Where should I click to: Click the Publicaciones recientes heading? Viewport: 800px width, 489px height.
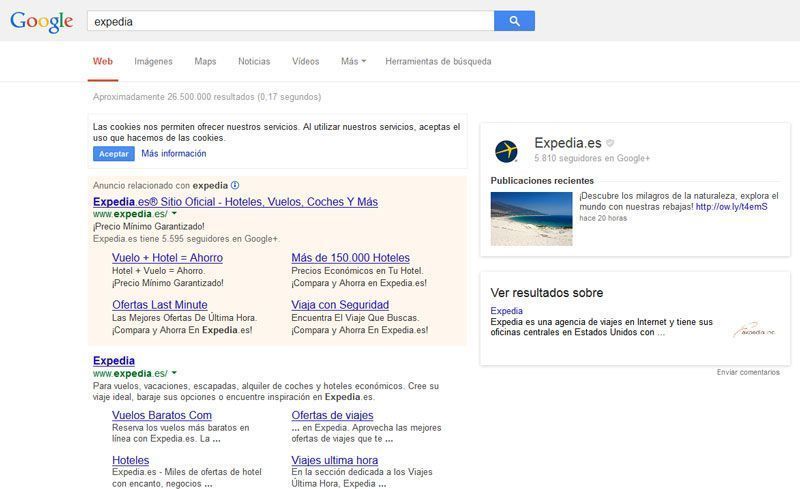tap(542, 181)
